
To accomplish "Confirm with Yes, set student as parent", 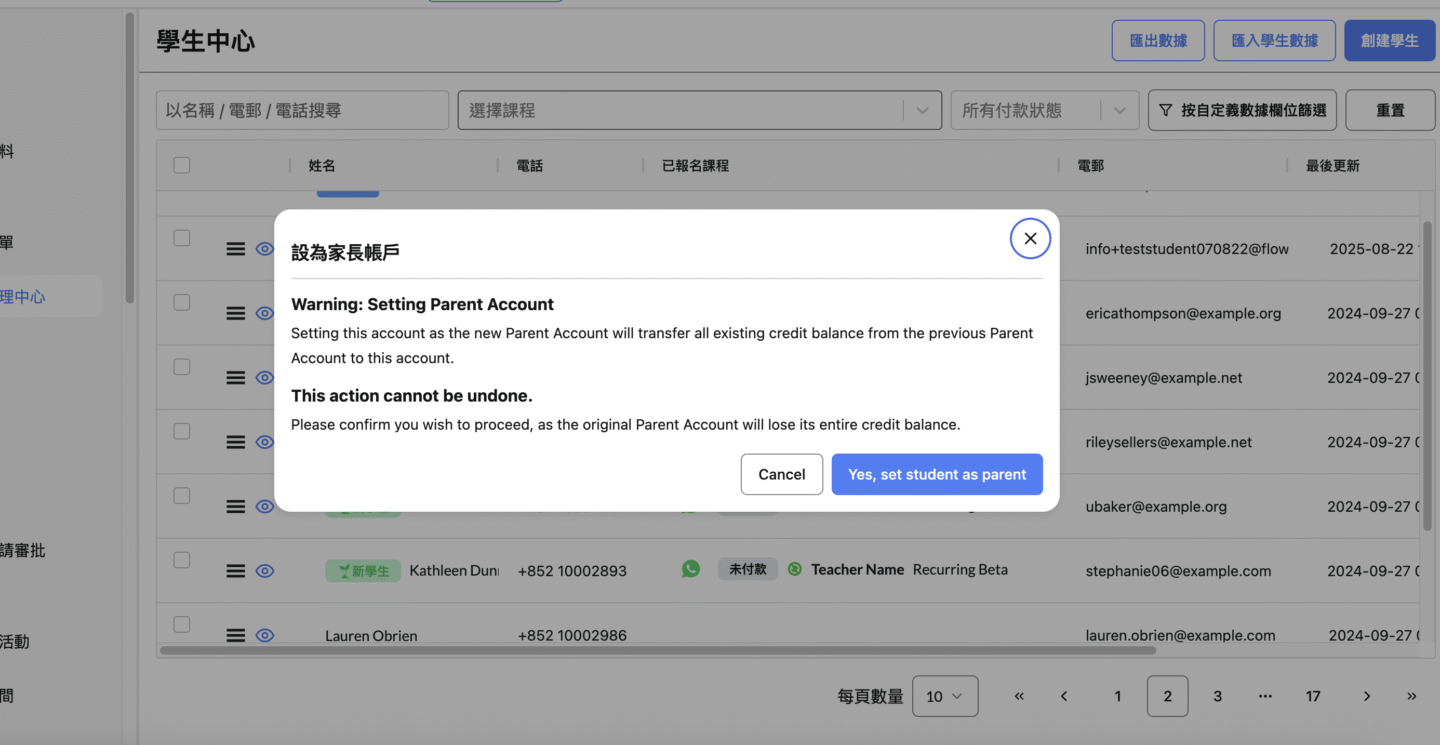I will point(937,474).
